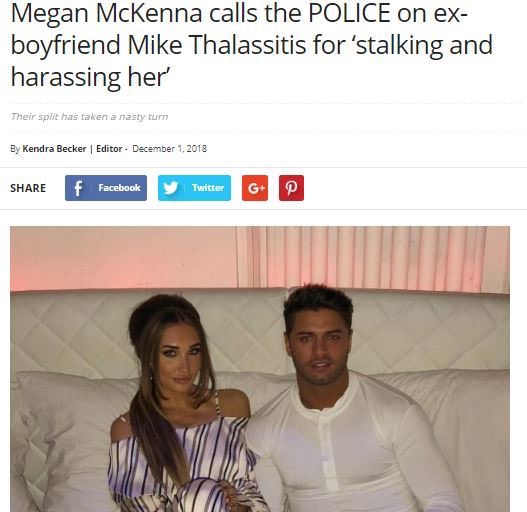This screenshot has height=512, width=527.
Task: Click 'Mike Thalassitis' in the headline
Action: click(217, 45)
